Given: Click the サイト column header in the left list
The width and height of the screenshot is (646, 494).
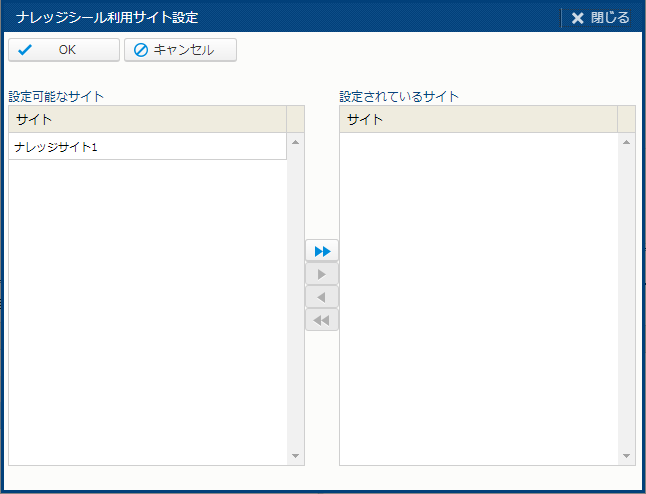Looking at the screenshot, I should pyautogui.click(x=148, y=120).
